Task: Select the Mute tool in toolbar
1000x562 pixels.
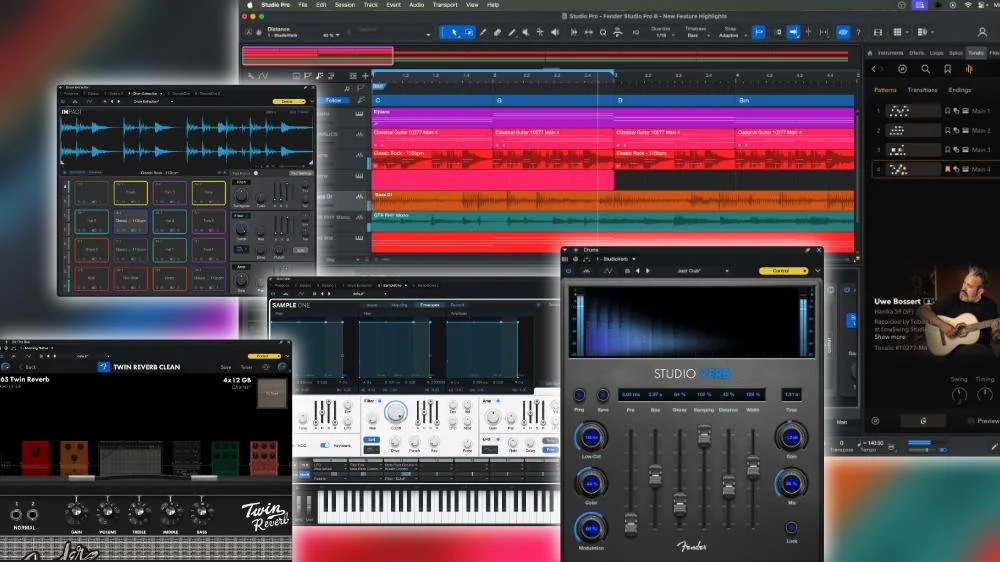Action: (526, 32)
